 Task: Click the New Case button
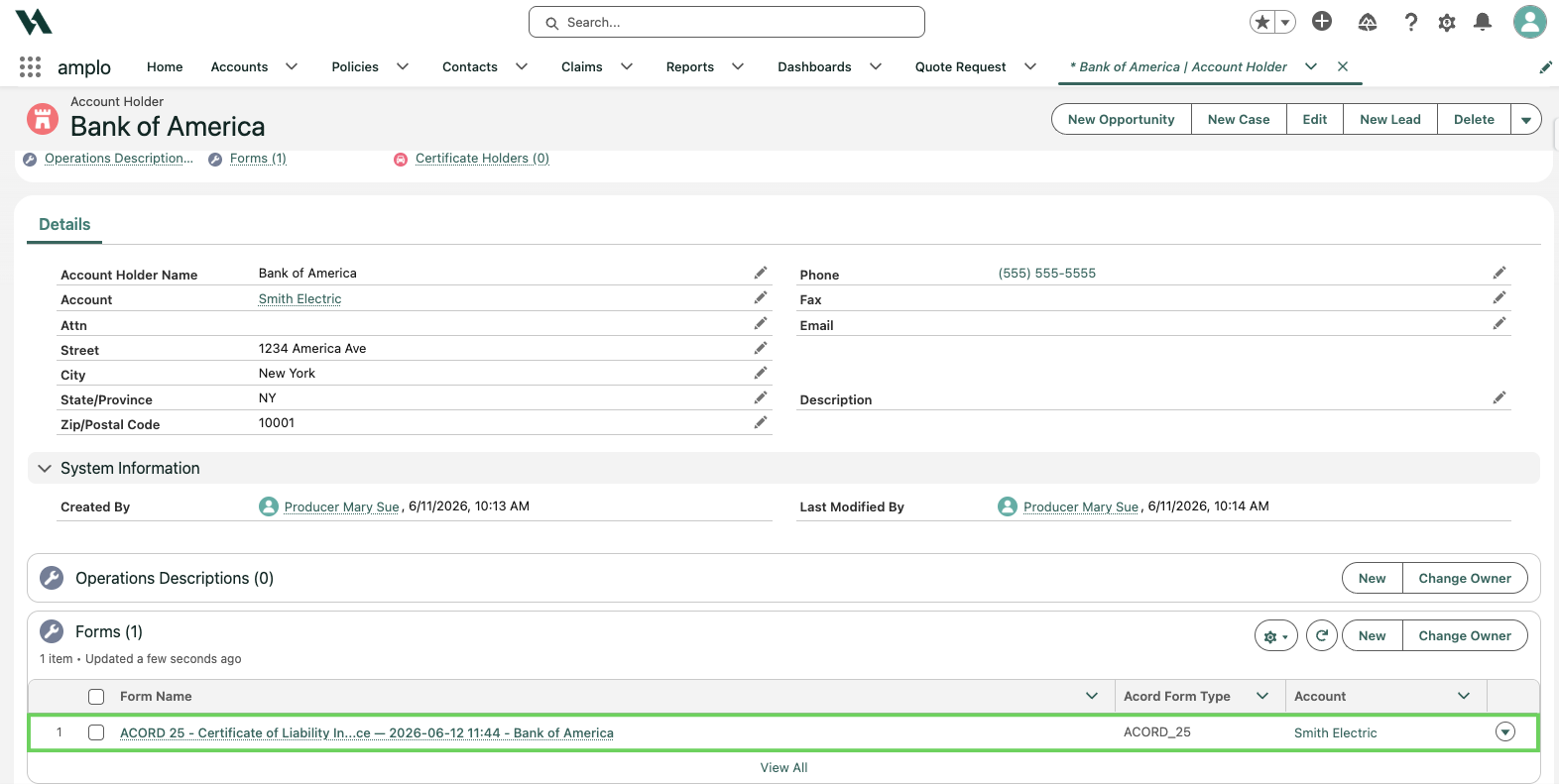coord(1239,120)
